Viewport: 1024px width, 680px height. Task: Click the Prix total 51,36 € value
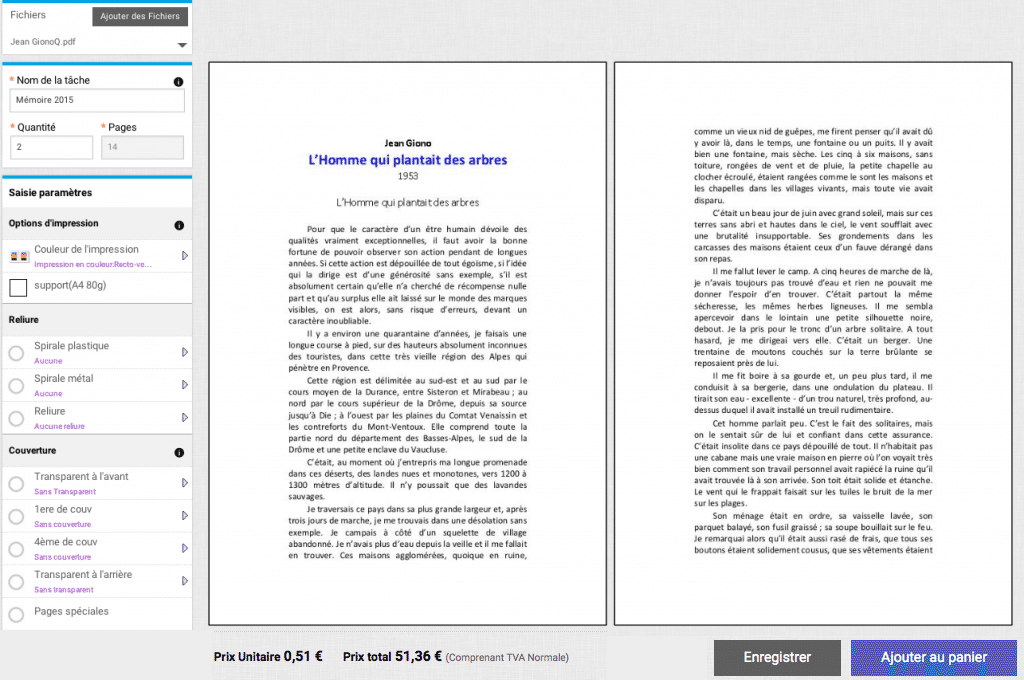(392, 656)
